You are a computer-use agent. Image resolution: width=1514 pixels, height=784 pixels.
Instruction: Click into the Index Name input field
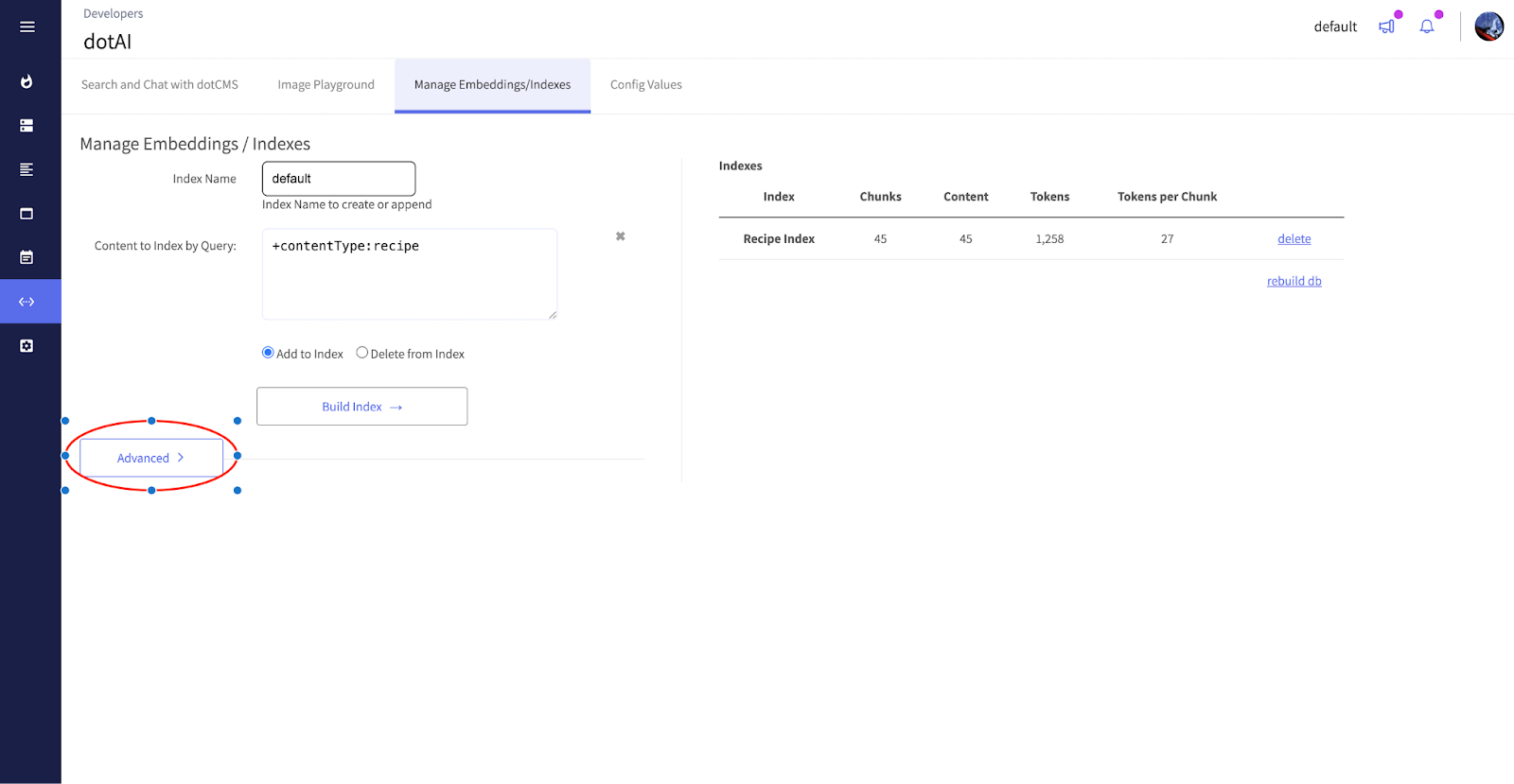pyautogui.click(x=339, y=179)
